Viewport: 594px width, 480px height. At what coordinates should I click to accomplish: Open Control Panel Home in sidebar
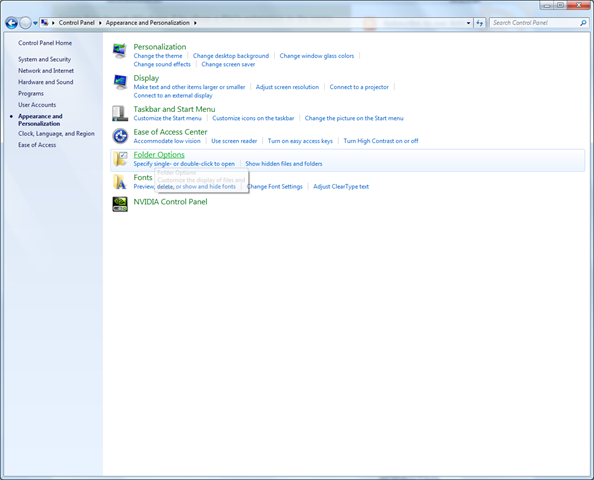point(45,43)
